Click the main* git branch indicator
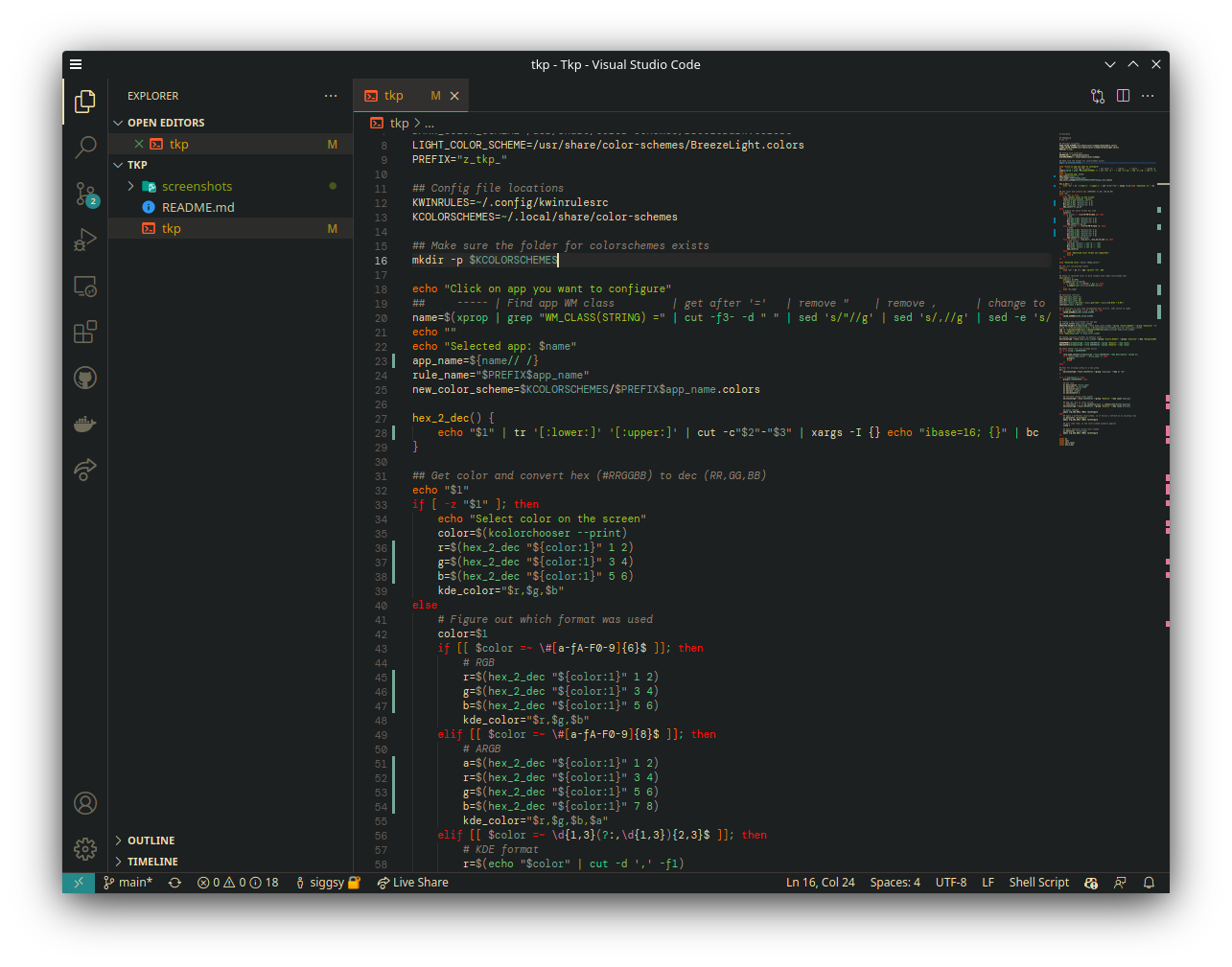The height and width of the screenshot is (967, 1232). coord(128,883)
